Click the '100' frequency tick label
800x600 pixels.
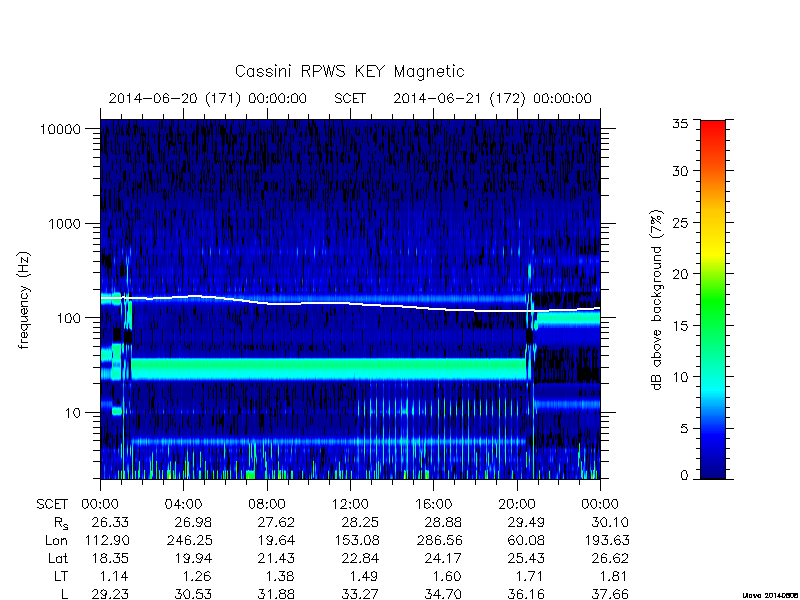click(x=69, y=318)
